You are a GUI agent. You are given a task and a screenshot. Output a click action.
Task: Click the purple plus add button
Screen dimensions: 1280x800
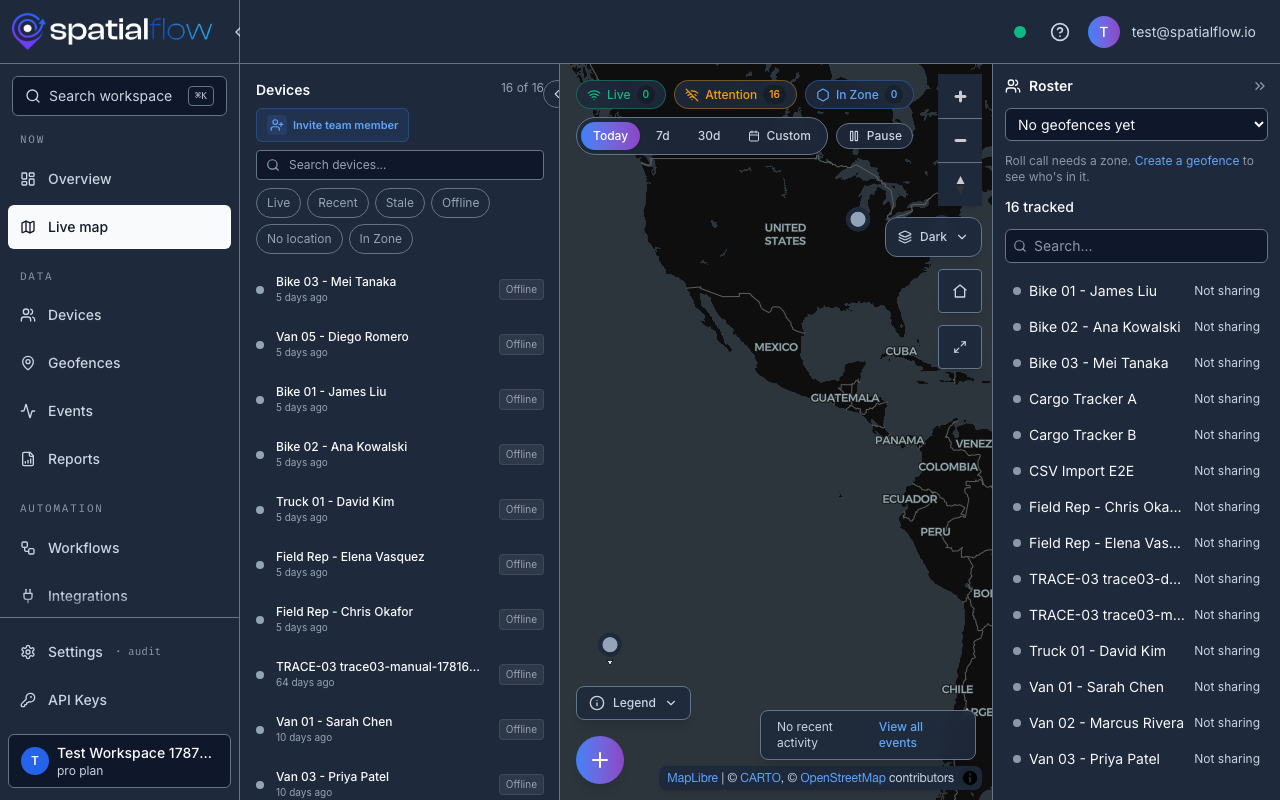tap(600, 760)
